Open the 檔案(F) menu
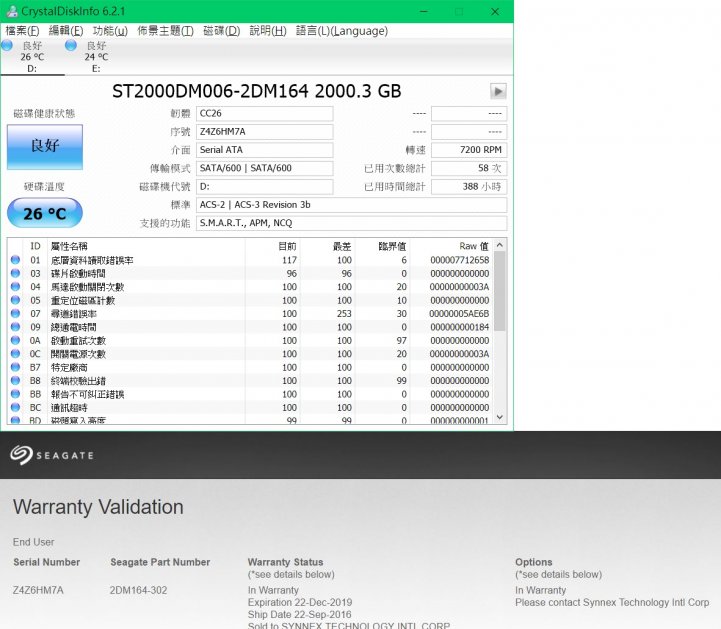Viewport: 721px width, 629px height. click(x=22, y=31)
